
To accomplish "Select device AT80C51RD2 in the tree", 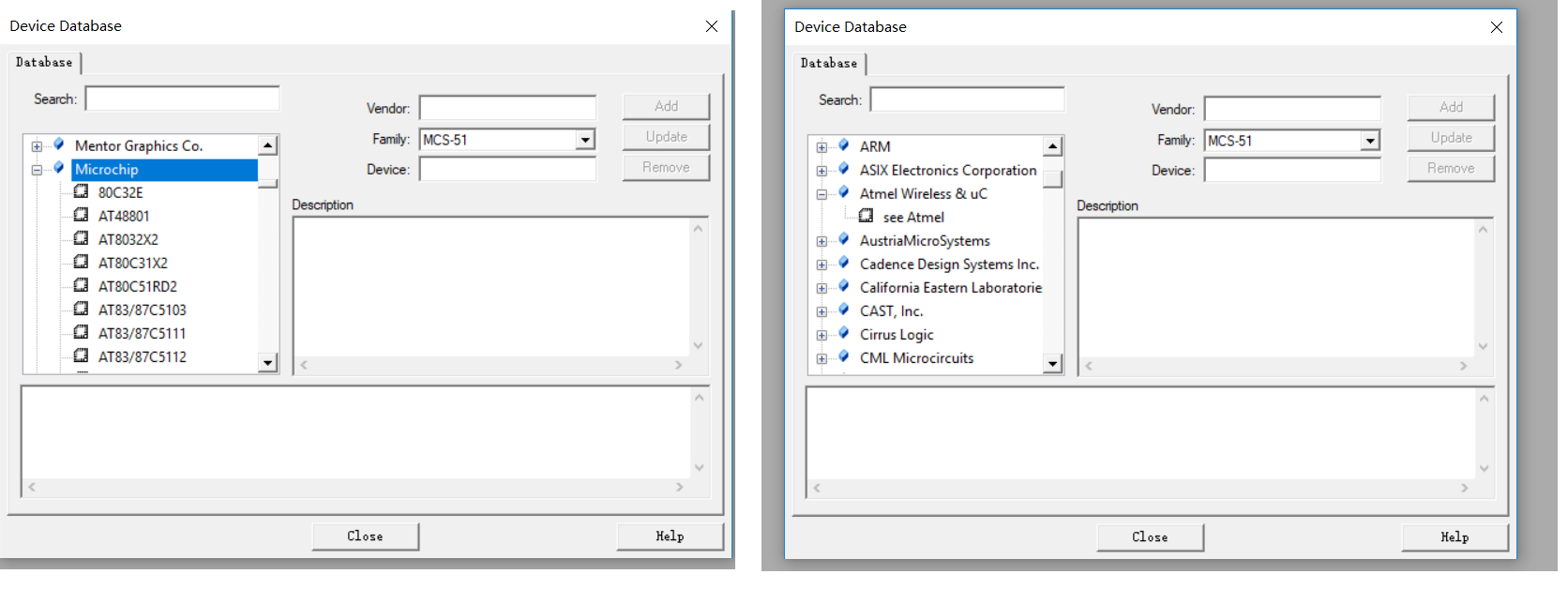I will (x=138, y=287).
